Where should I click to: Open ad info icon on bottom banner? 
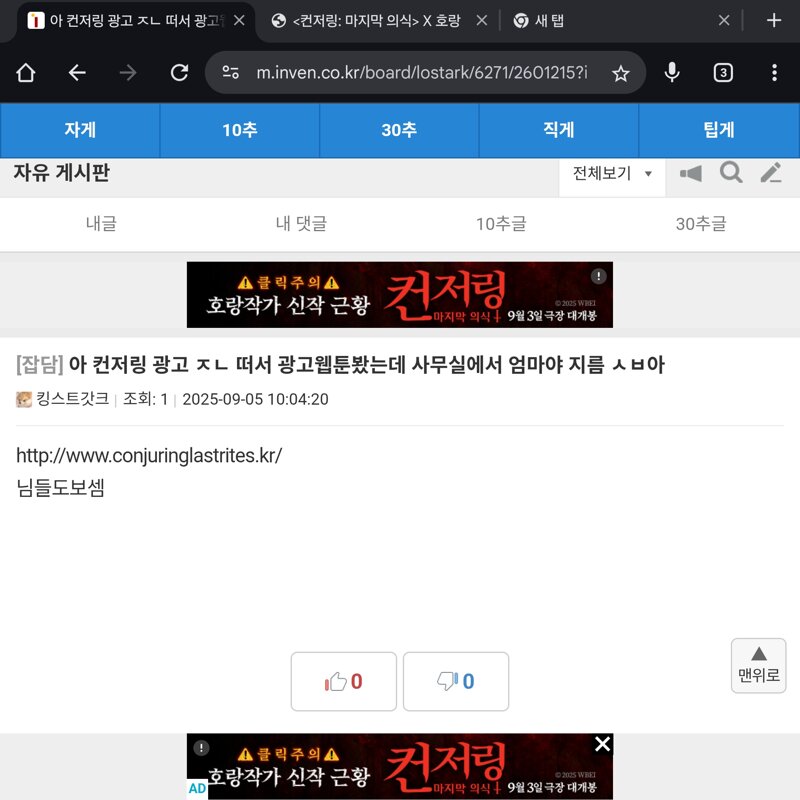click(202, 748)
